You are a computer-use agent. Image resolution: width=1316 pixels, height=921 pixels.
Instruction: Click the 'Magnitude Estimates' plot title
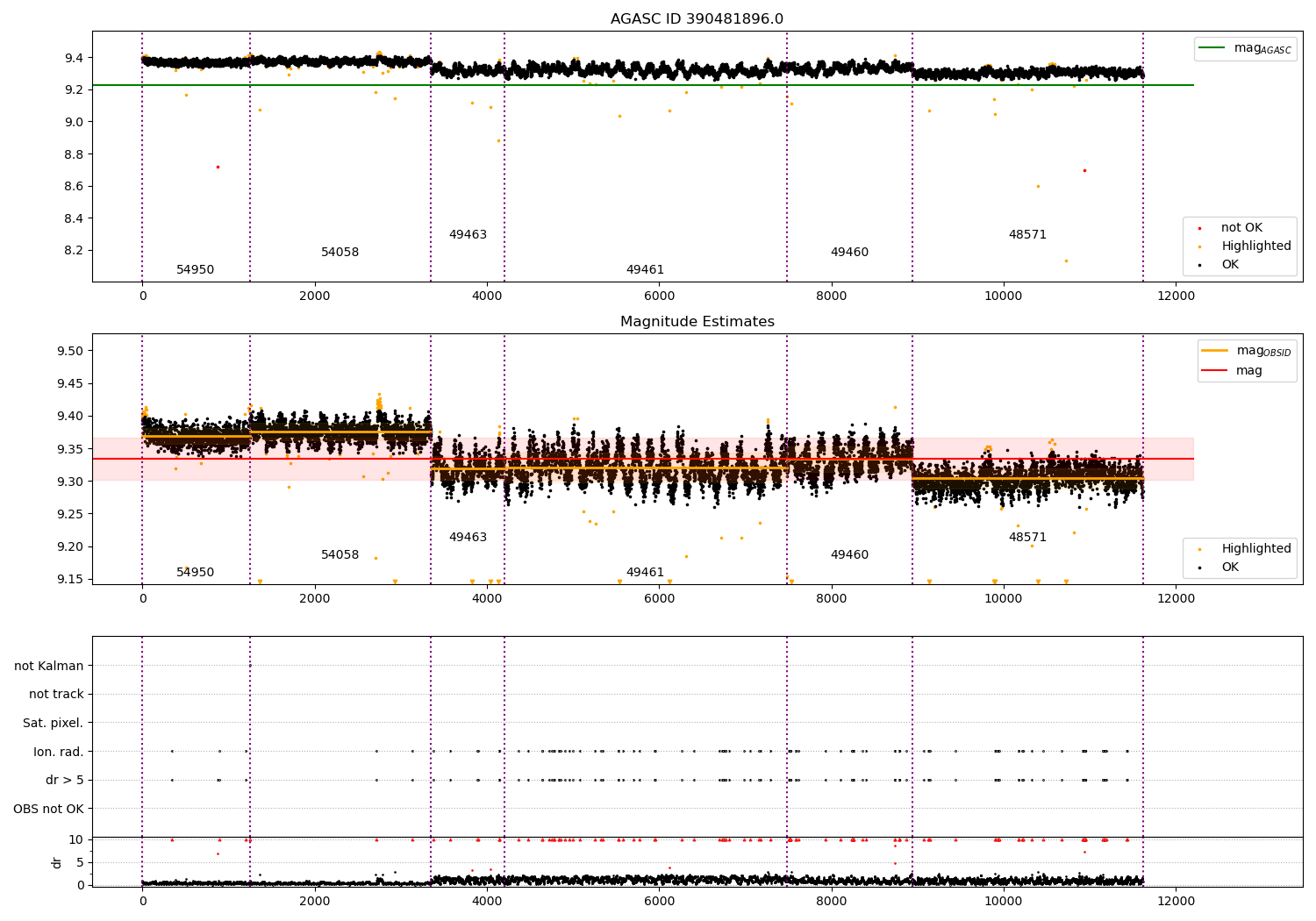(x=697, y=322)
